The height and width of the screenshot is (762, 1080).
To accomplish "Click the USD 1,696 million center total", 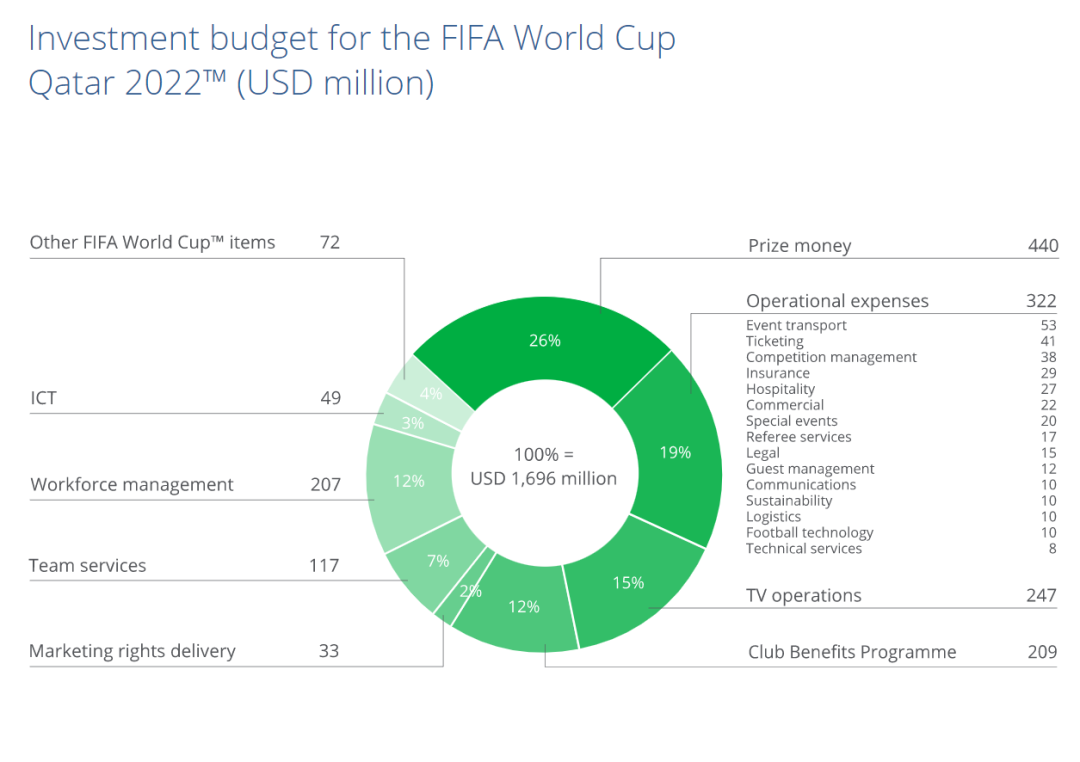I will (x=543, y=479).
